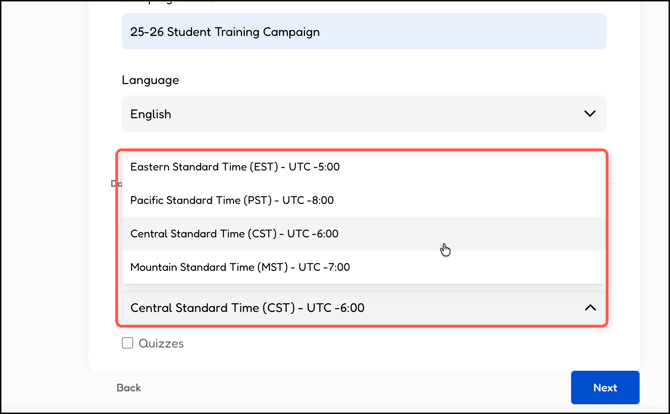Click the Language field label

click(x=150, y=80)
